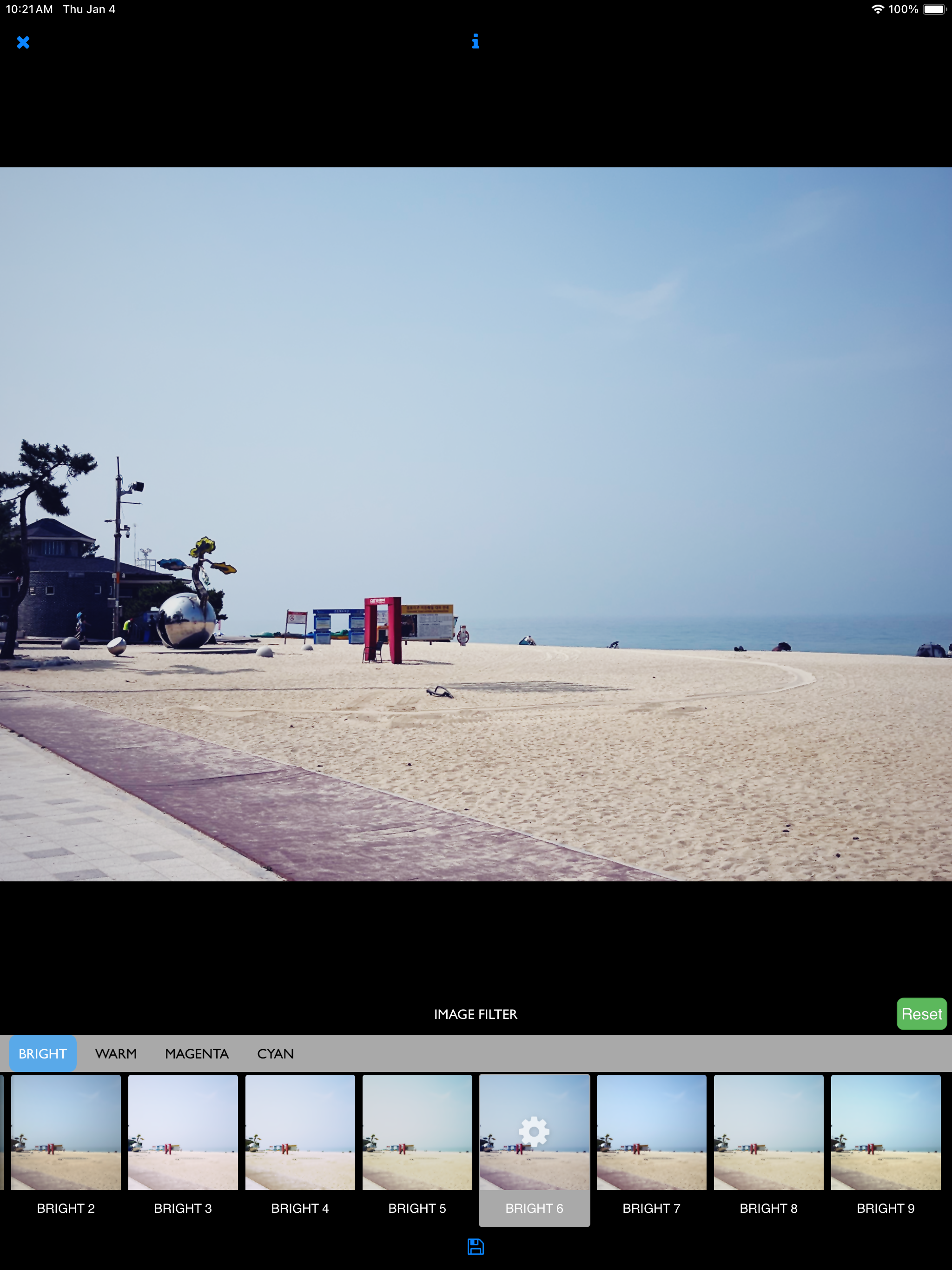Save the image with the floppy disk icon
This screenshot has height=1270, width=952.
click(476, 1246)
